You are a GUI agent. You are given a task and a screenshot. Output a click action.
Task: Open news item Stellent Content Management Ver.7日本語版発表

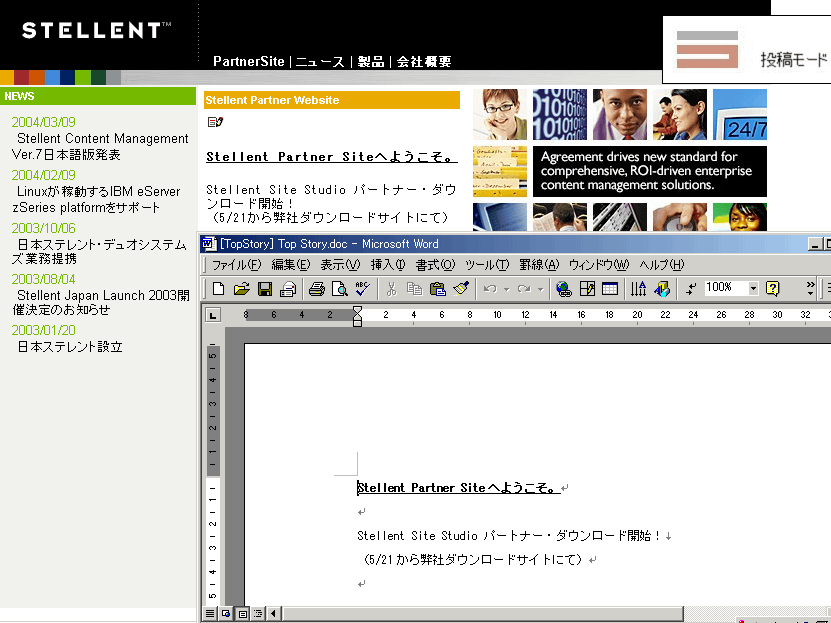(100, 147)
